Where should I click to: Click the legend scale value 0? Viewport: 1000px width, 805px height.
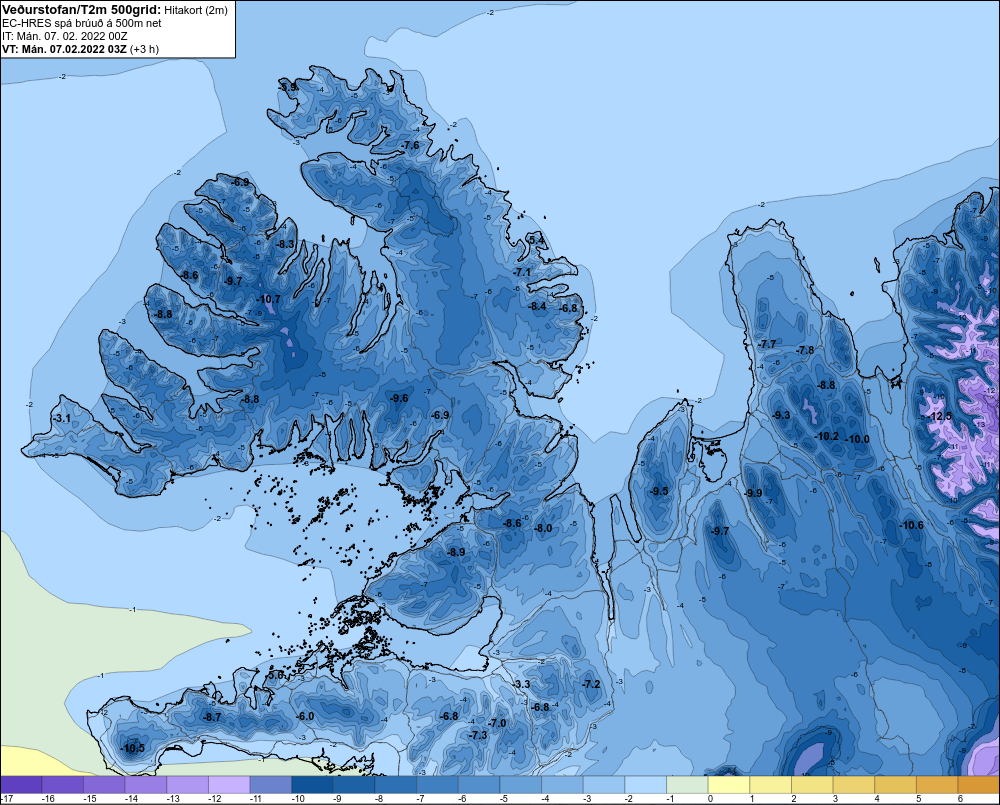pos(710,799)
